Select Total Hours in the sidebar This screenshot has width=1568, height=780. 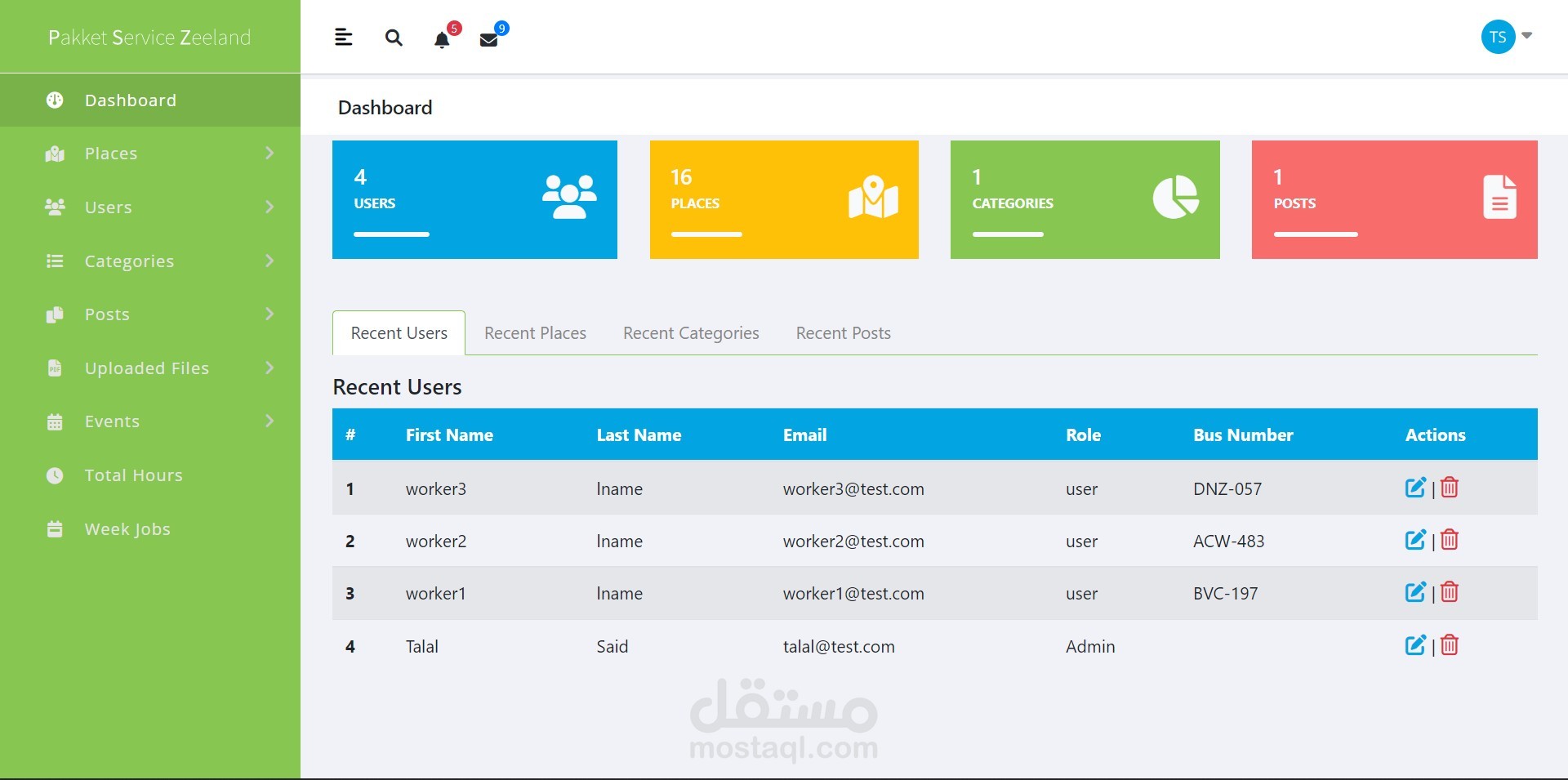pos(134,475)
